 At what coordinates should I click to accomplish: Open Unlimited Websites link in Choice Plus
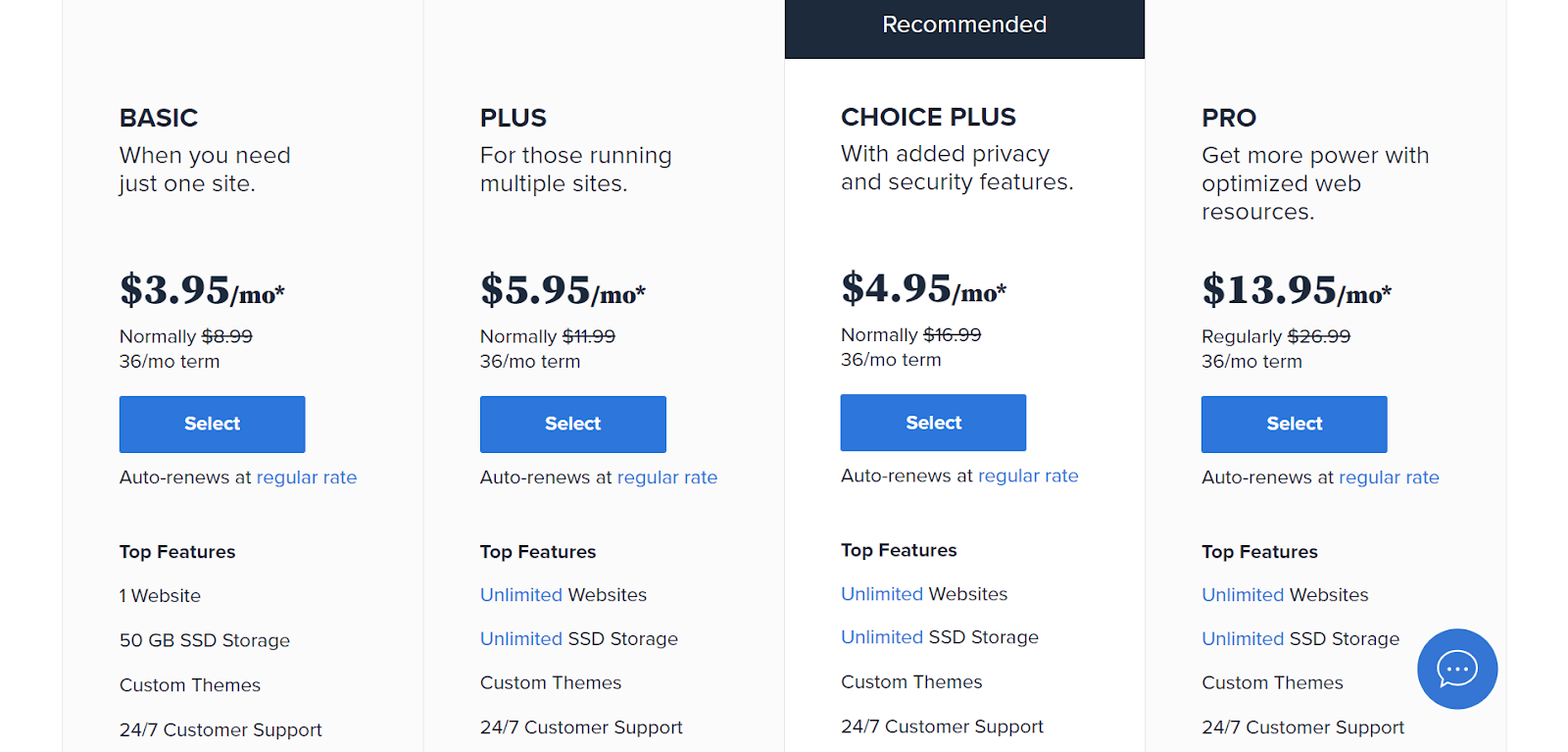tap(882, 594)
